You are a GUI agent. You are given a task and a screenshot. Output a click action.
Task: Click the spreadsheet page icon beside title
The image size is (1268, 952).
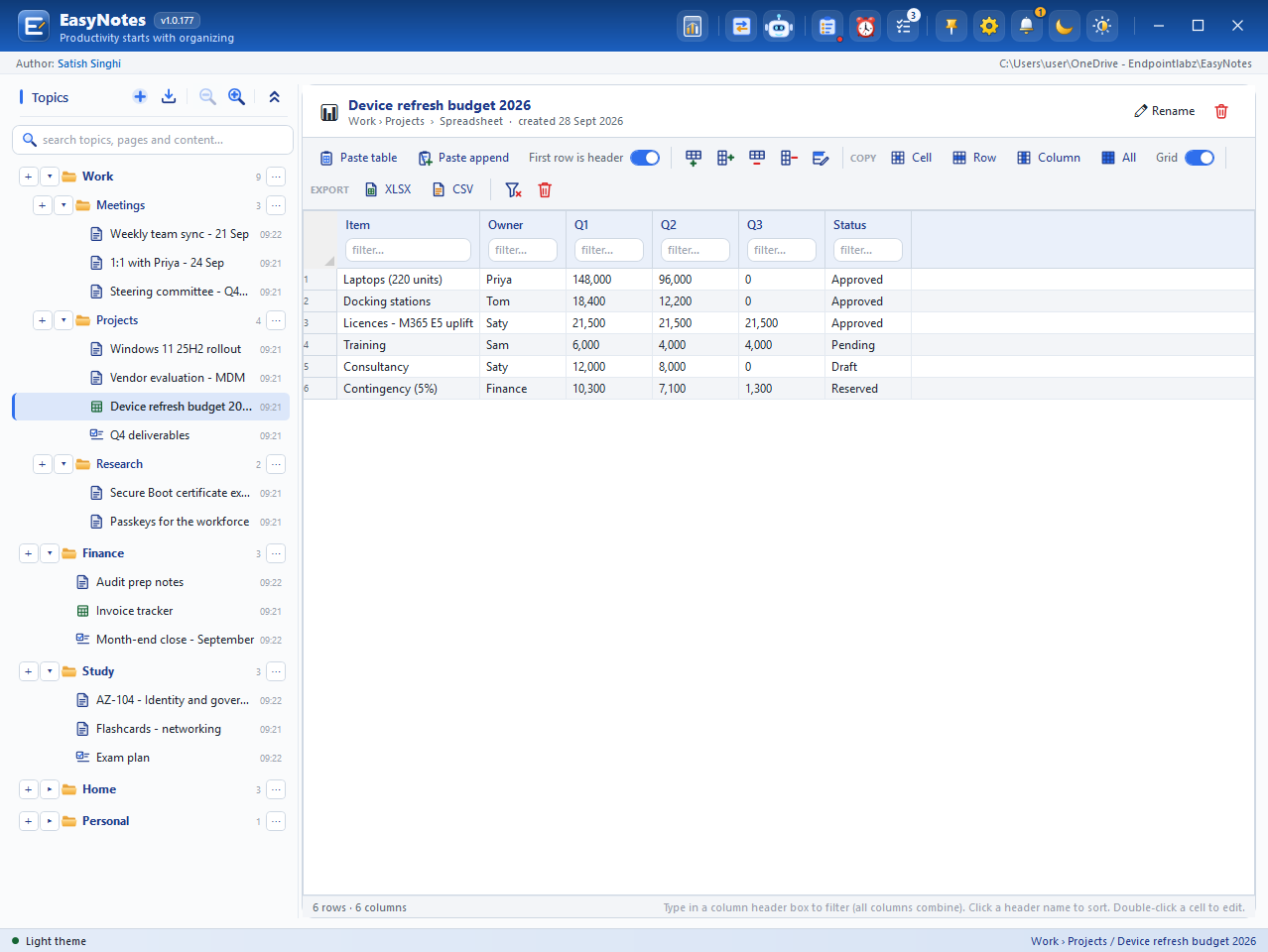(329, 112)
